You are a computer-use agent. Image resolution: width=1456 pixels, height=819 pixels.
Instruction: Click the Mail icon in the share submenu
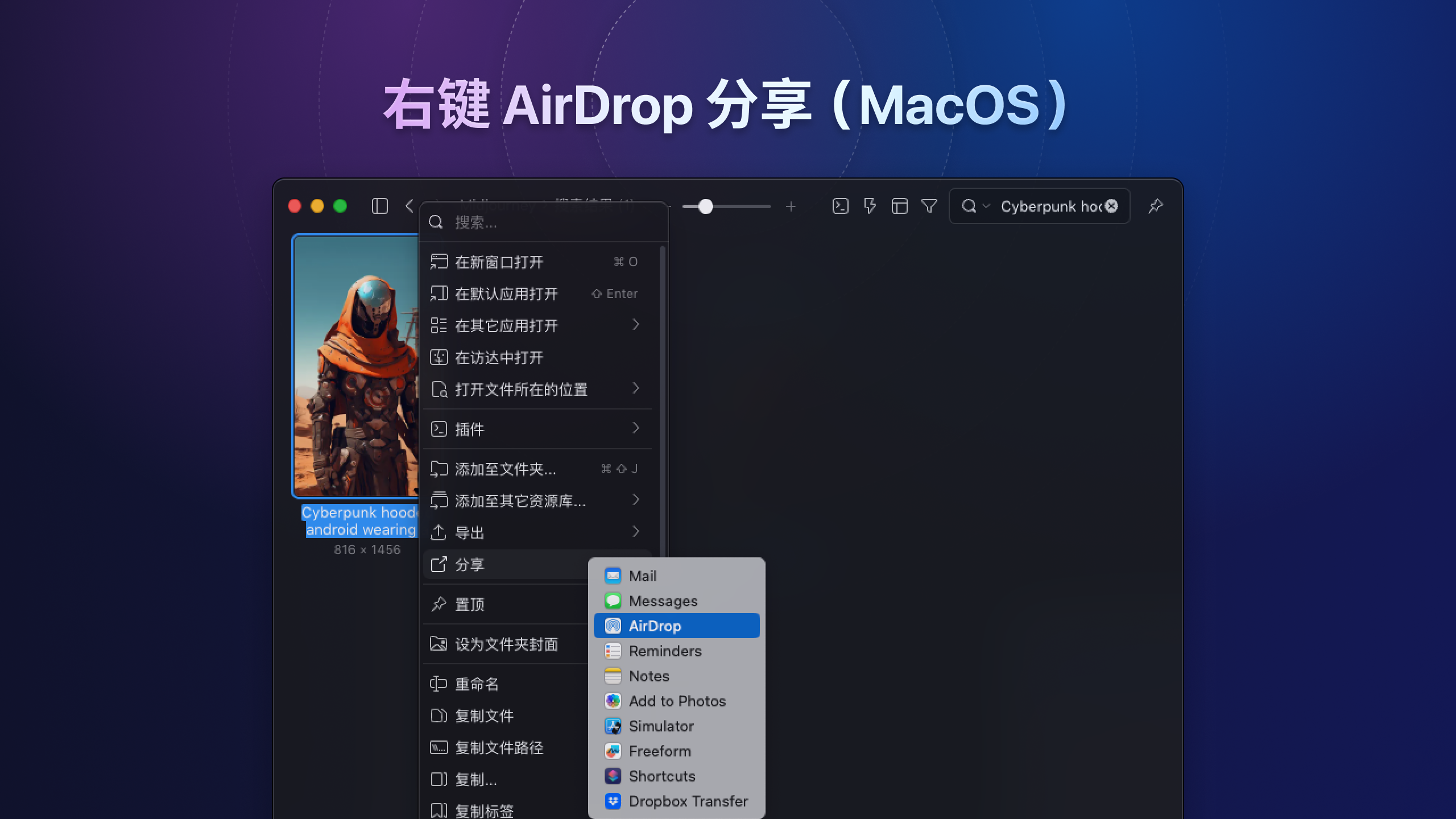pos(613,576)
